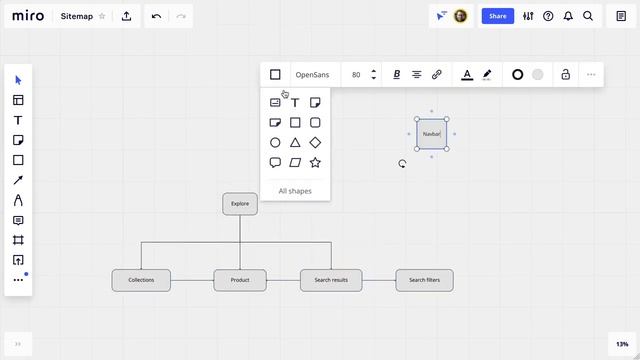Undo the last action
The height and width of the screenshot is (360, 640).
(x=156, y=16)
